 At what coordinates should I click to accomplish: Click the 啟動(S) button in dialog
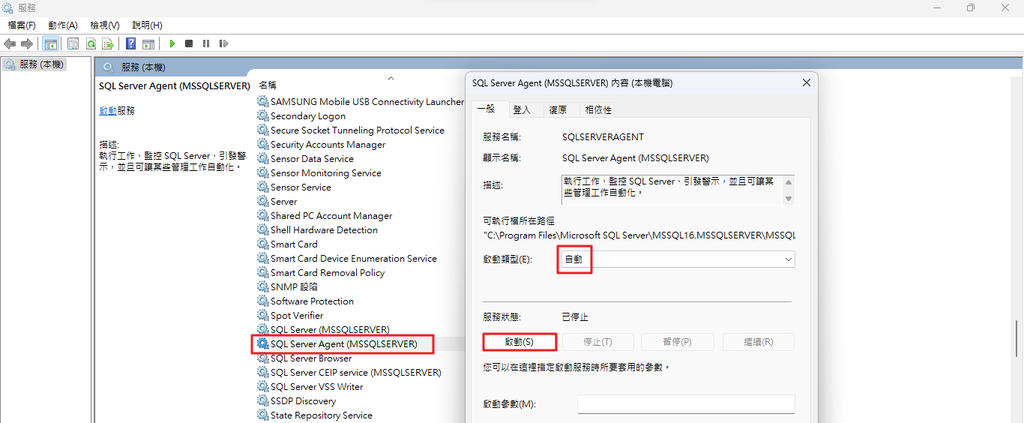519,342
